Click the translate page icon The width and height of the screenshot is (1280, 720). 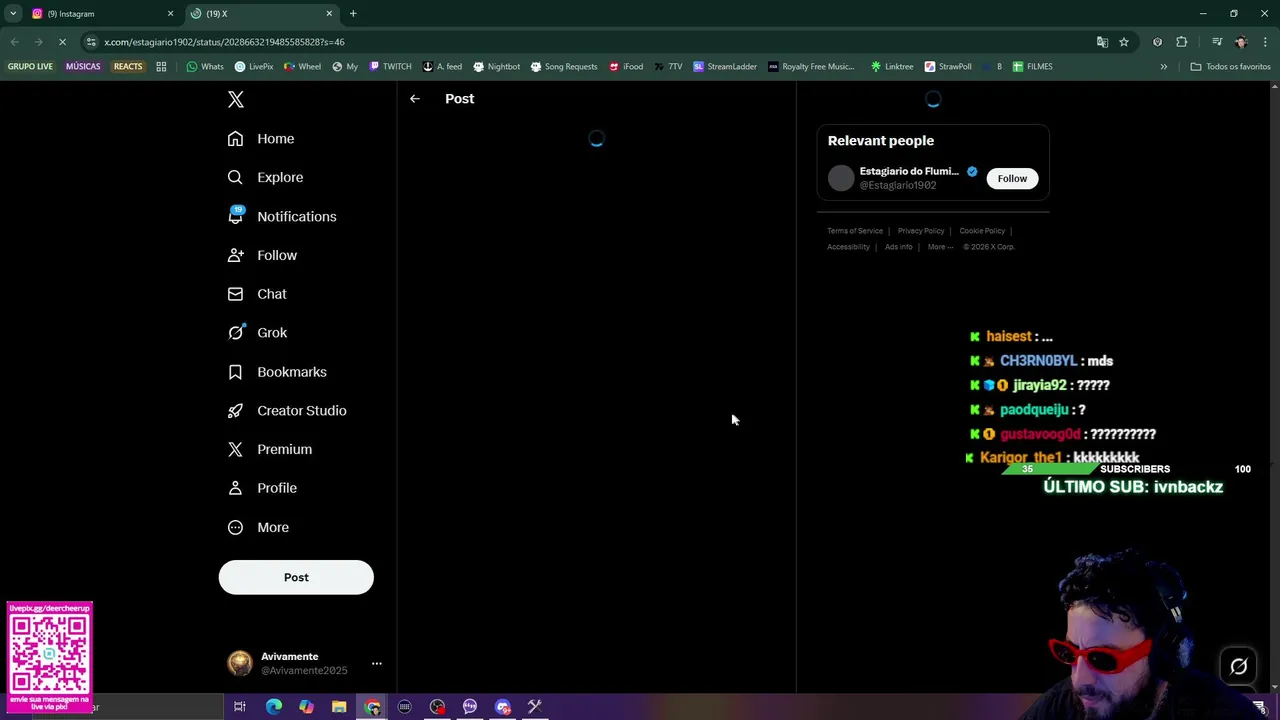click(1102, 42)
